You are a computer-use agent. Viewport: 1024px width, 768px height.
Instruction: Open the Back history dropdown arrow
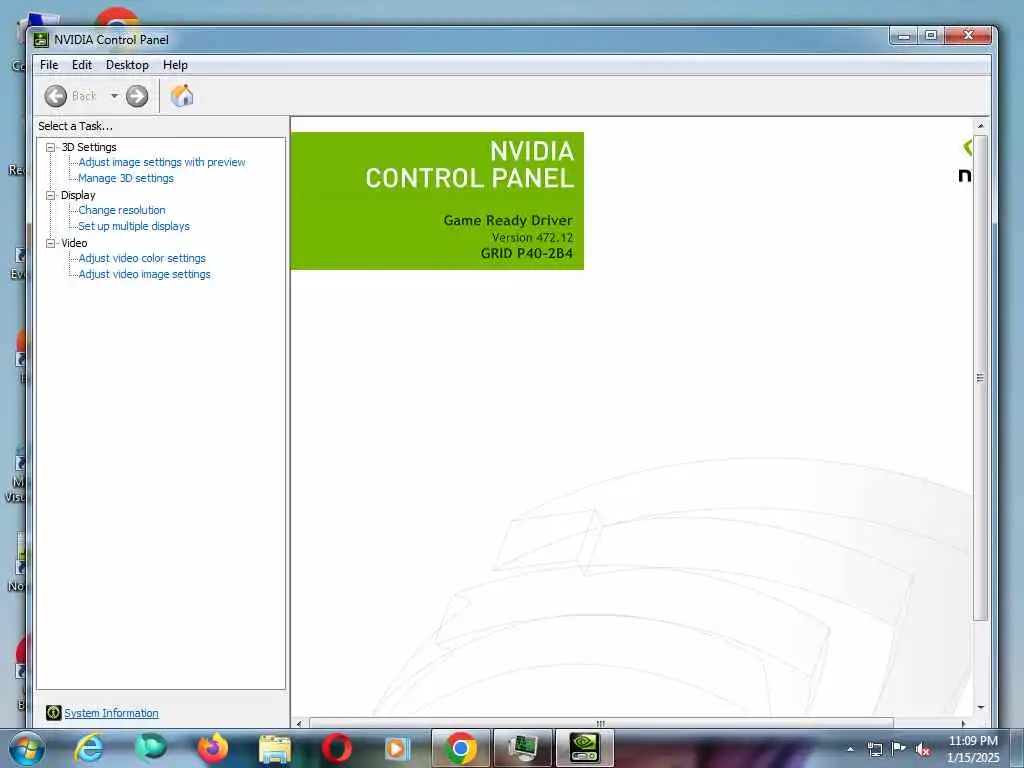point(114,96)
